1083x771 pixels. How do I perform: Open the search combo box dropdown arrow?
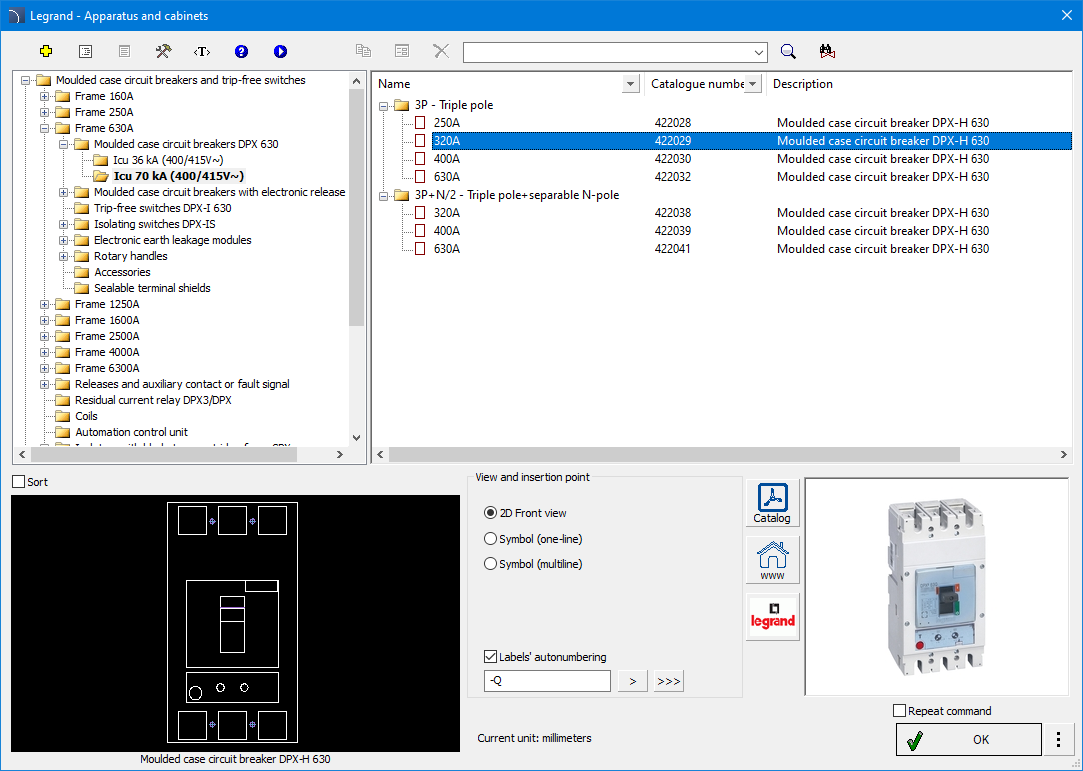pyautogui.click(x=758, y=52)
